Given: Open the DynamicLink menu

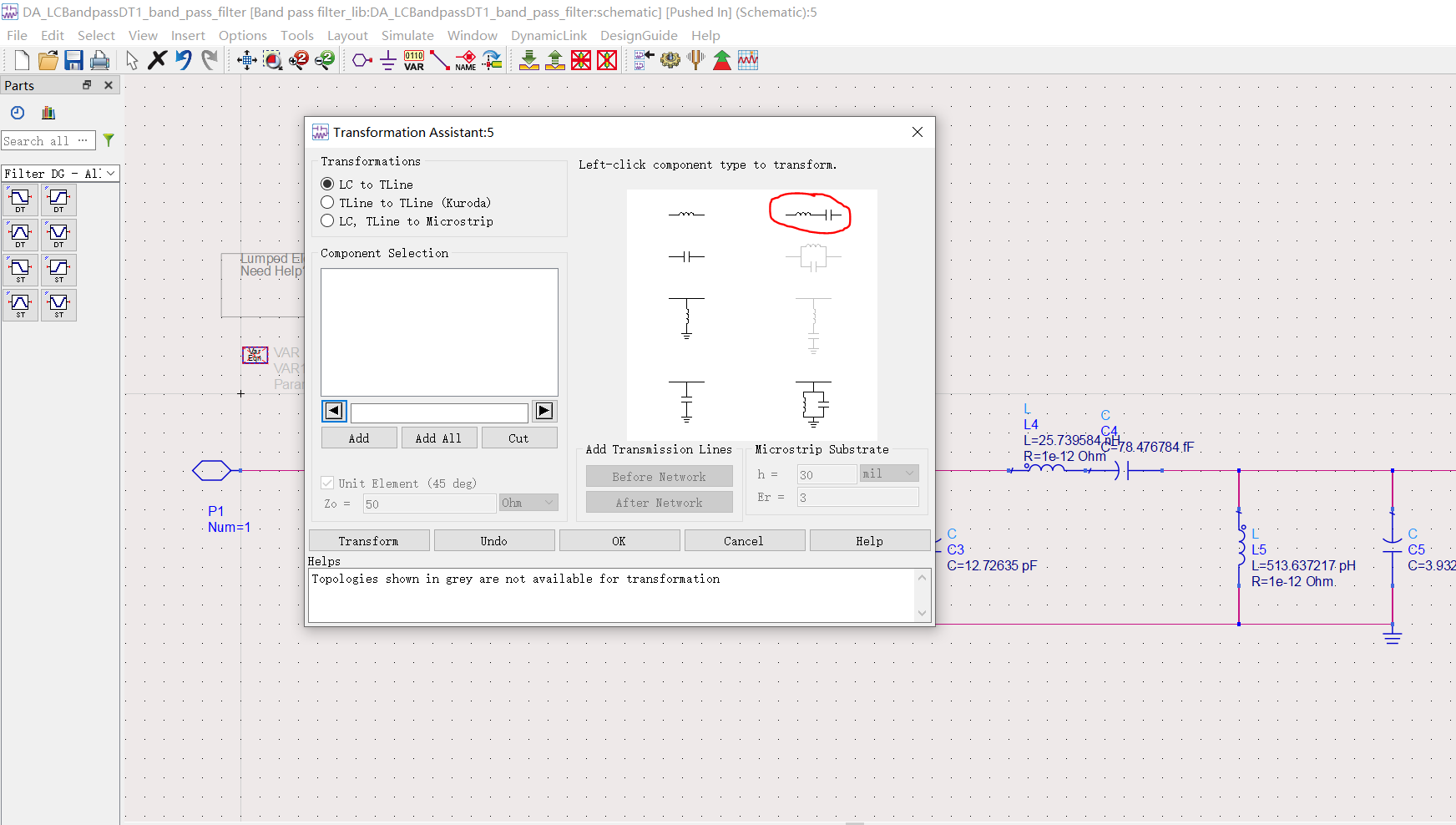Looking at the screenshot, I should (549, 35).
